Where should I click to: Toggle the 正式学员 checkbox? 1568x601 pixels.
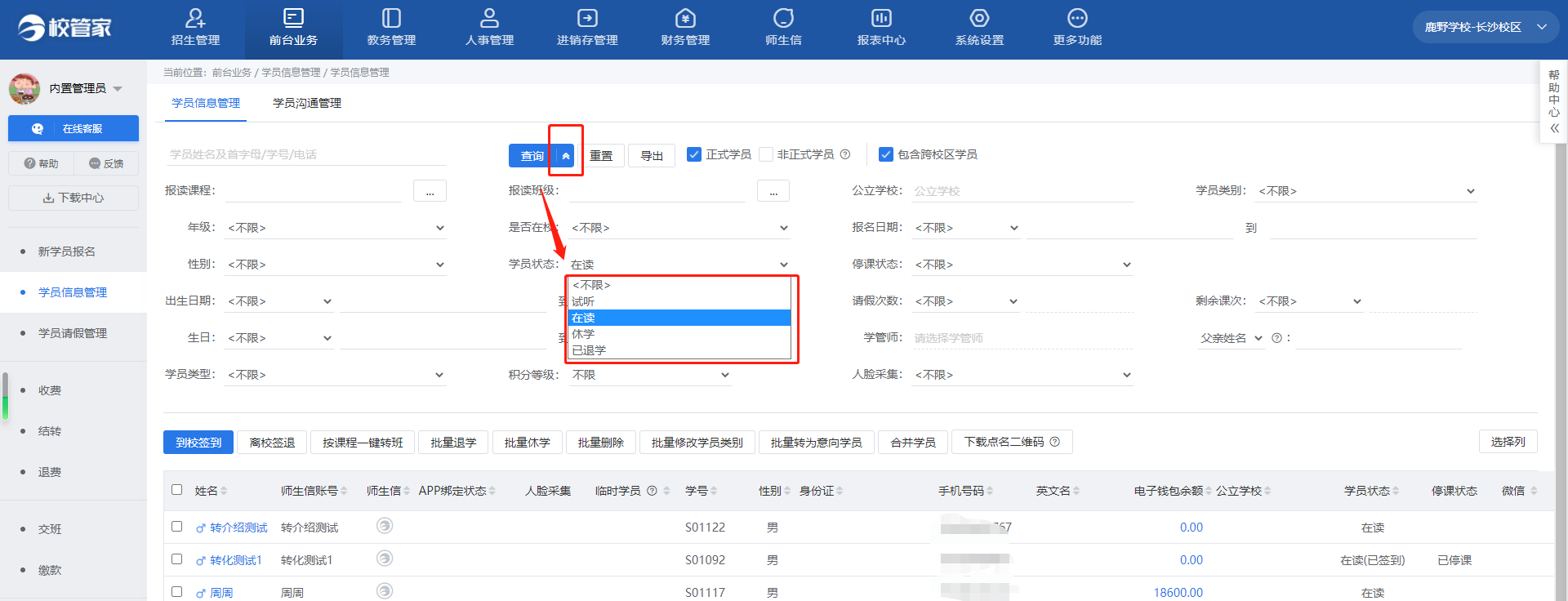click(694, 154)
